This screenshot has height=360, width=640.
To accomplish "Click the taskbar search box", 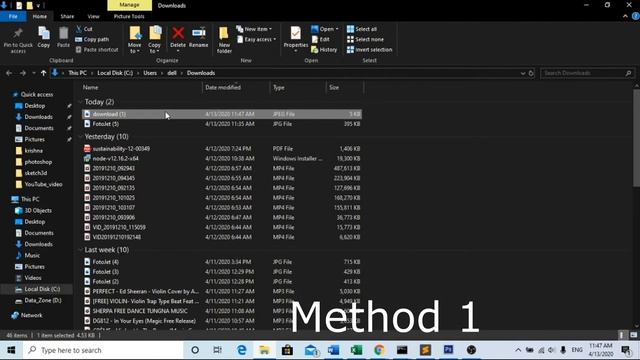I will click(x=103, y=350).
